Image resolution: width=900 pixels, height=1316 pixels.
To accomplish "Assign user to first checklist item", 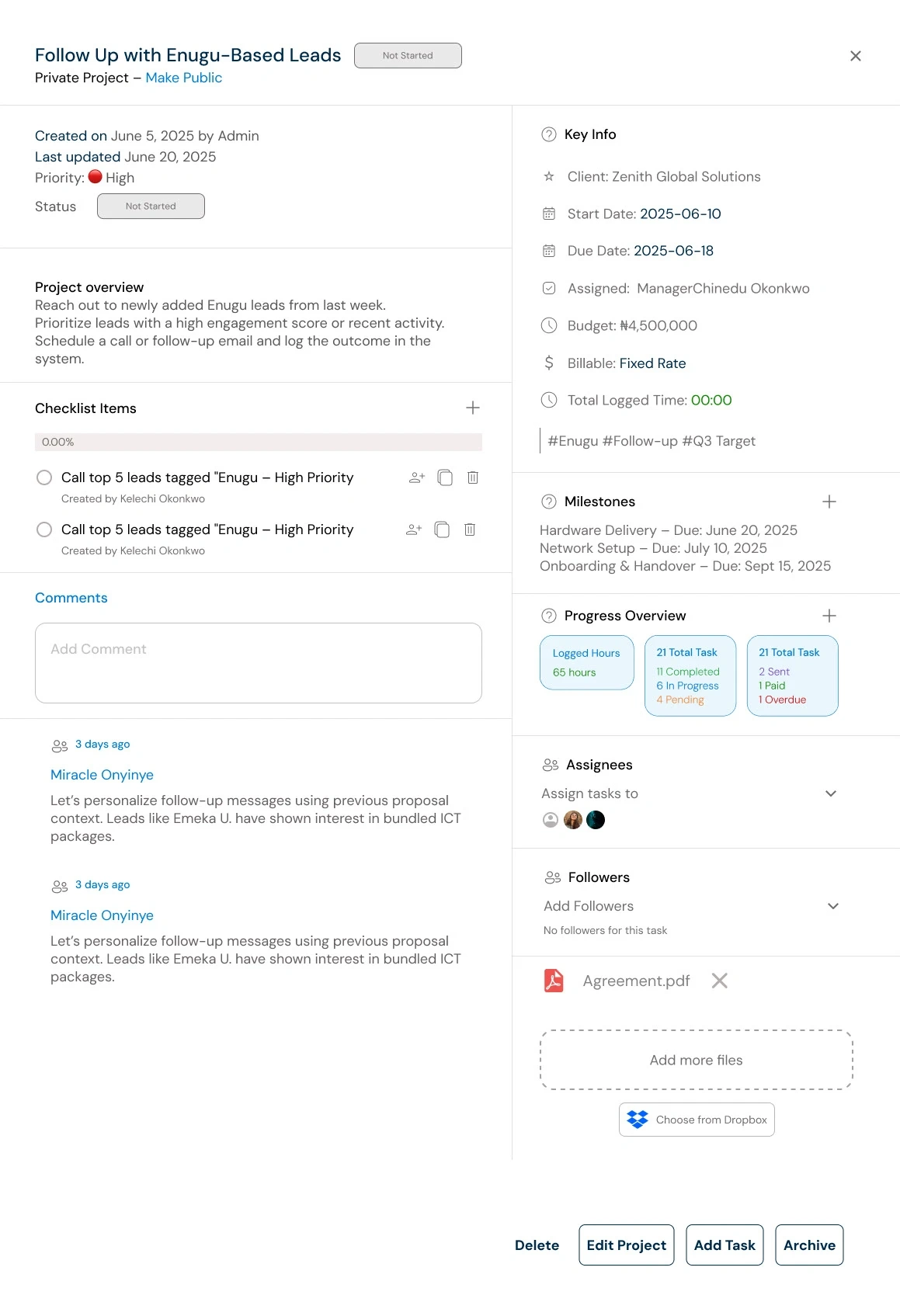I will [417, 477].
